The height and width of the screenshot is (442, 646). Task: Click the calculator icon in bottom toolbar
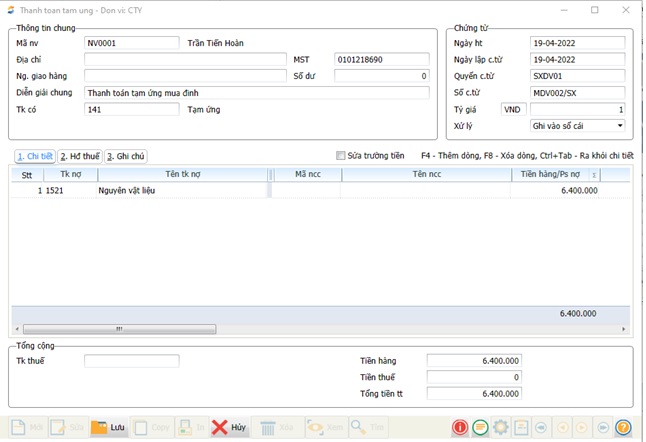tap(520, 428)
